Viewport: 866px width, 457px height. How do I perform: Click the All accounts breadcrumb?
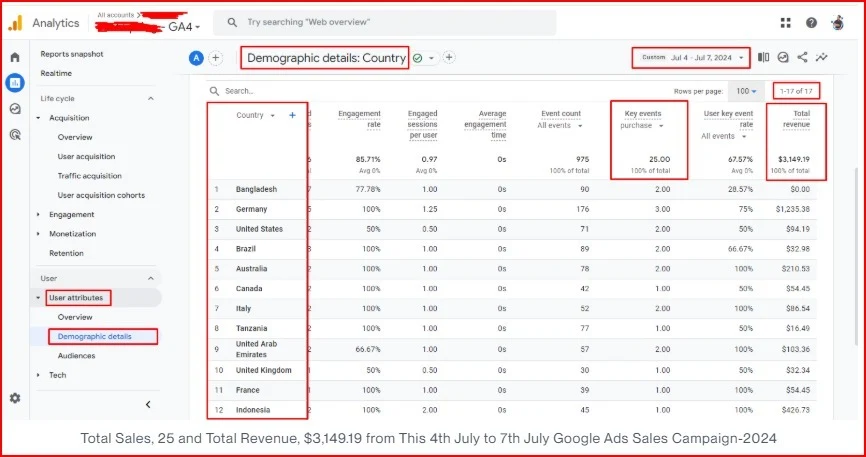tap(115, 15)
